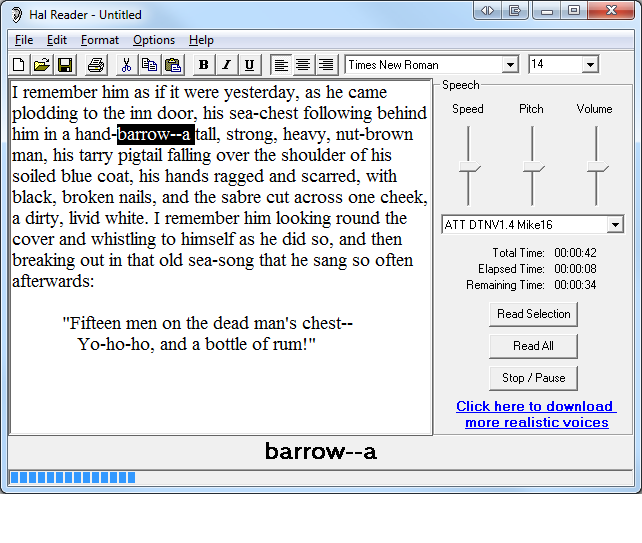Viewport: 642px width, 543px height.
Task: Align text left
Action: point(281,65)
